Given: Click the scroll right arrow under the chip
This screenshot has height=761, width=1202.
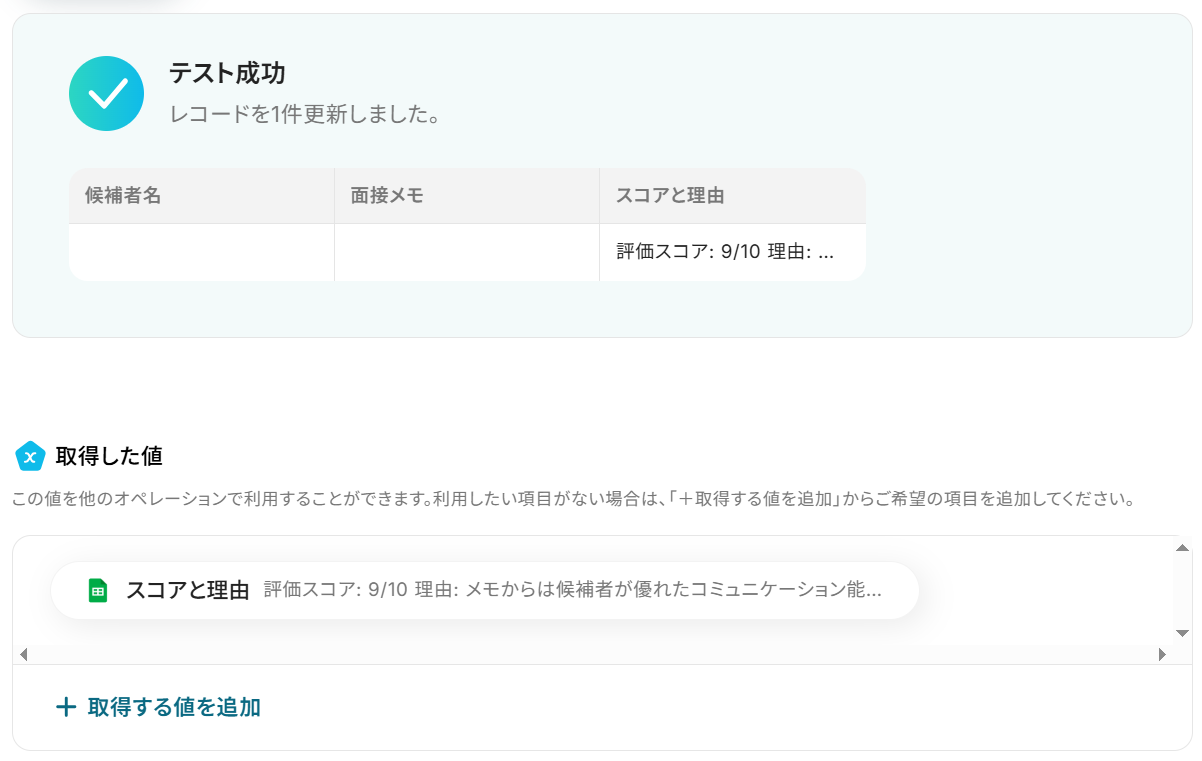Looking at the screenshot, I should coord(1162,655).
